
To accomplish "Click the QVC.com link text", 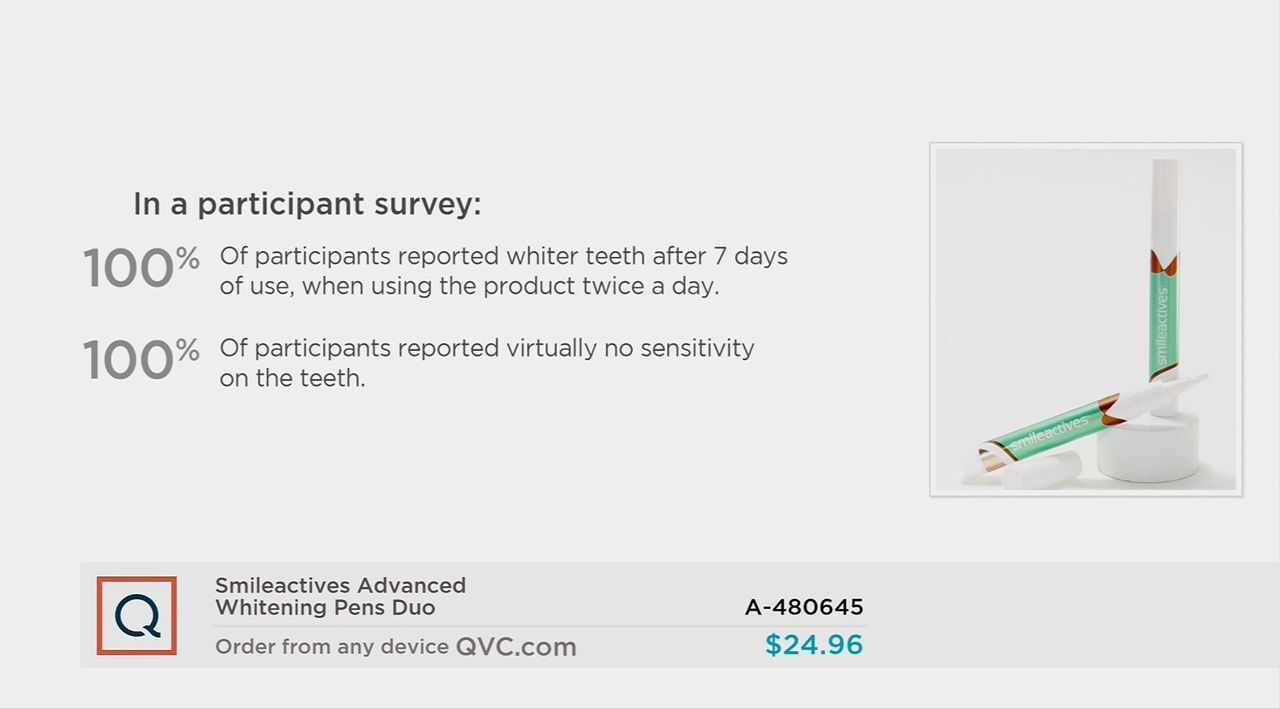I will [516, 647].
